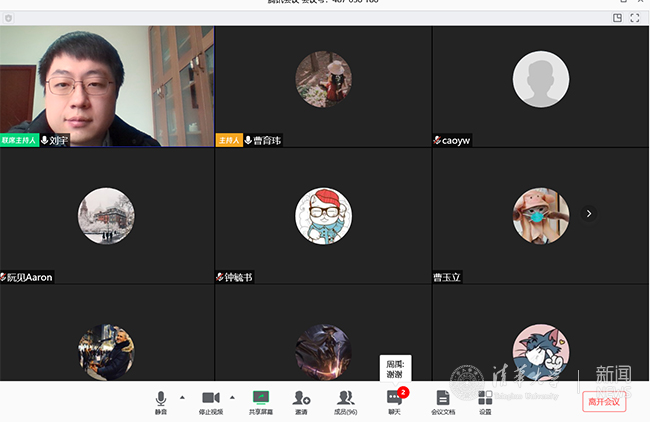
Task: Click 钟毓书's cartoon avatar
Action: [323, 215]
